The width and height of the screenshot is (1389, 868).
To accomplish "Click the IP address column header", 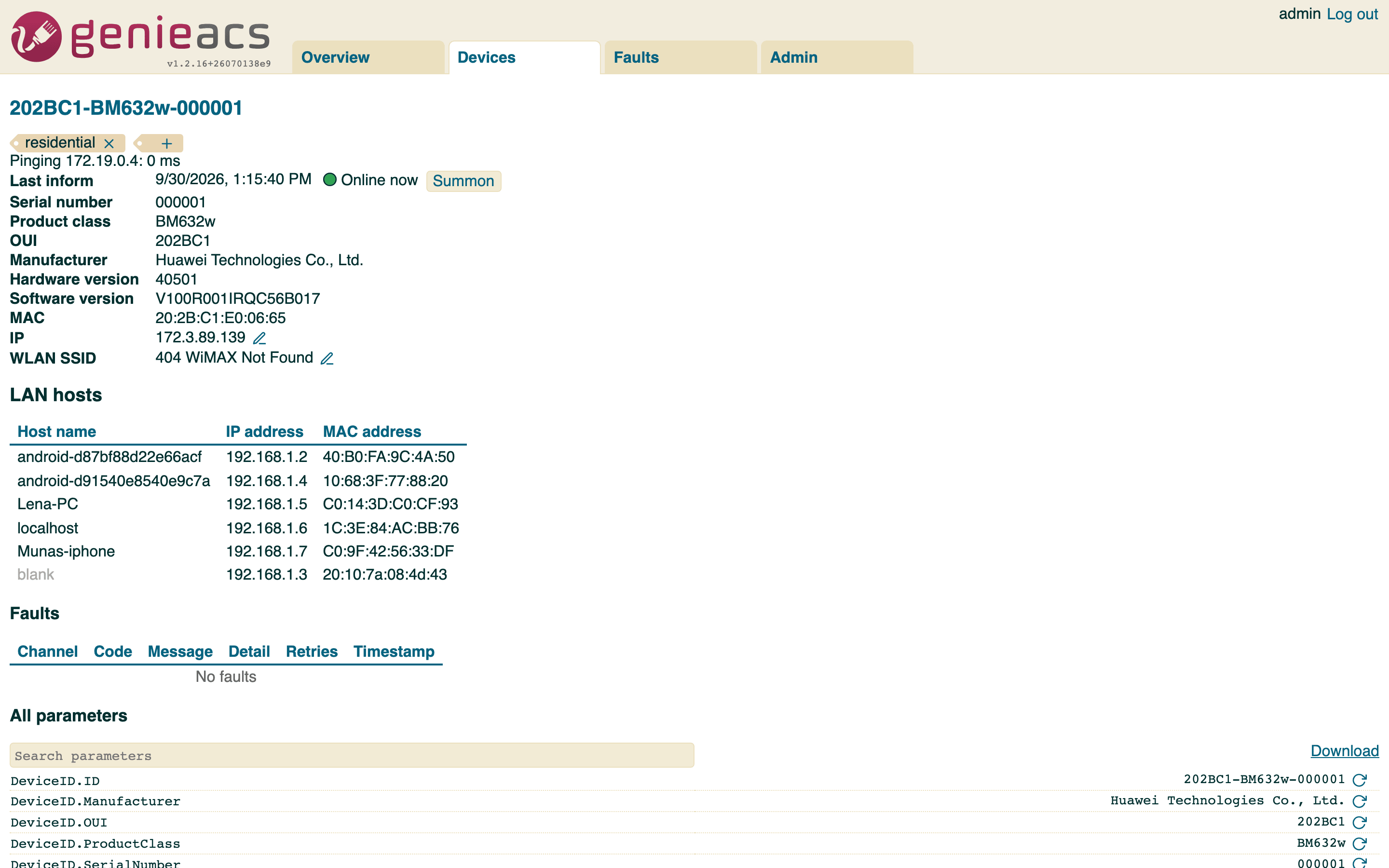I will 265,432.
